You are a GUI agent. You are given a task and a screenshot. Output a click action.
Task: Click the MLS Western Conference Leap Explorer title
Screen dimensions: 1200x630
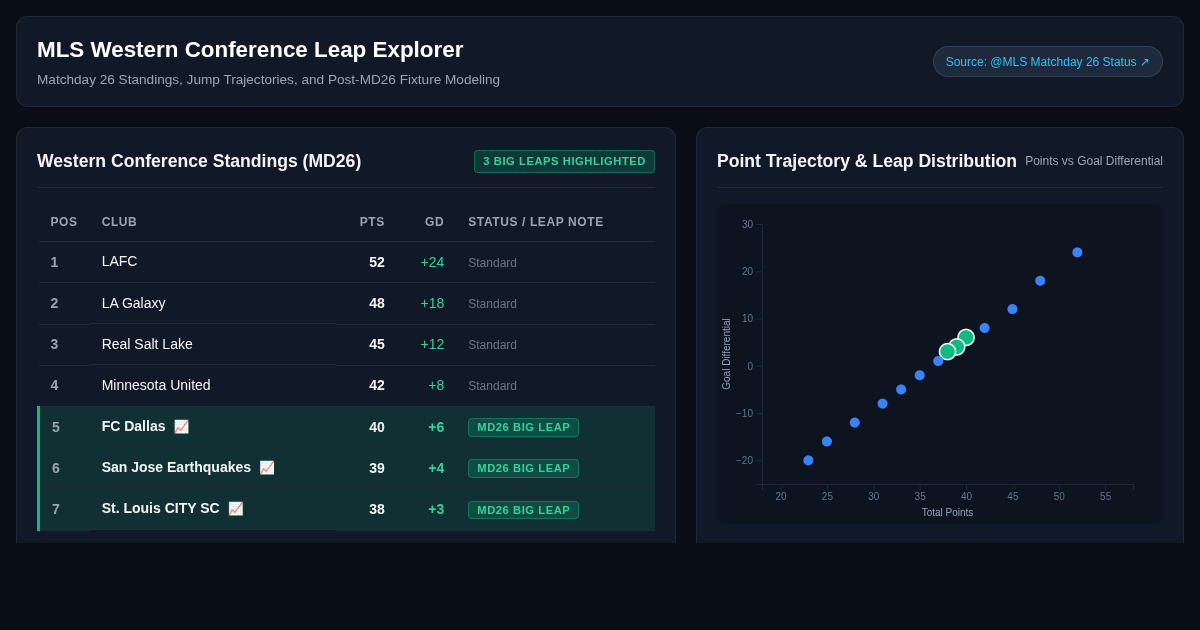point(250,50)
